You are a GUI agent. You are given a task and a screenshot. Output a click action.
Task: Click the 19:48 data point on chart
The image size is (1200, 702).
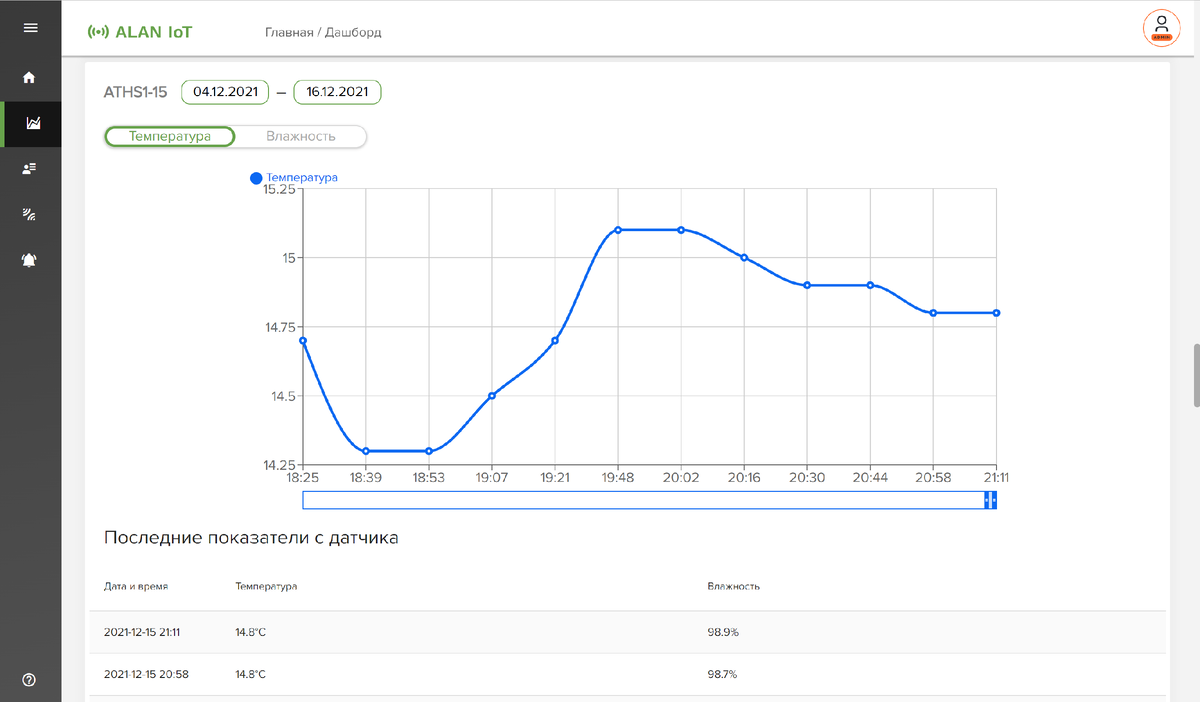pos(618,230)
